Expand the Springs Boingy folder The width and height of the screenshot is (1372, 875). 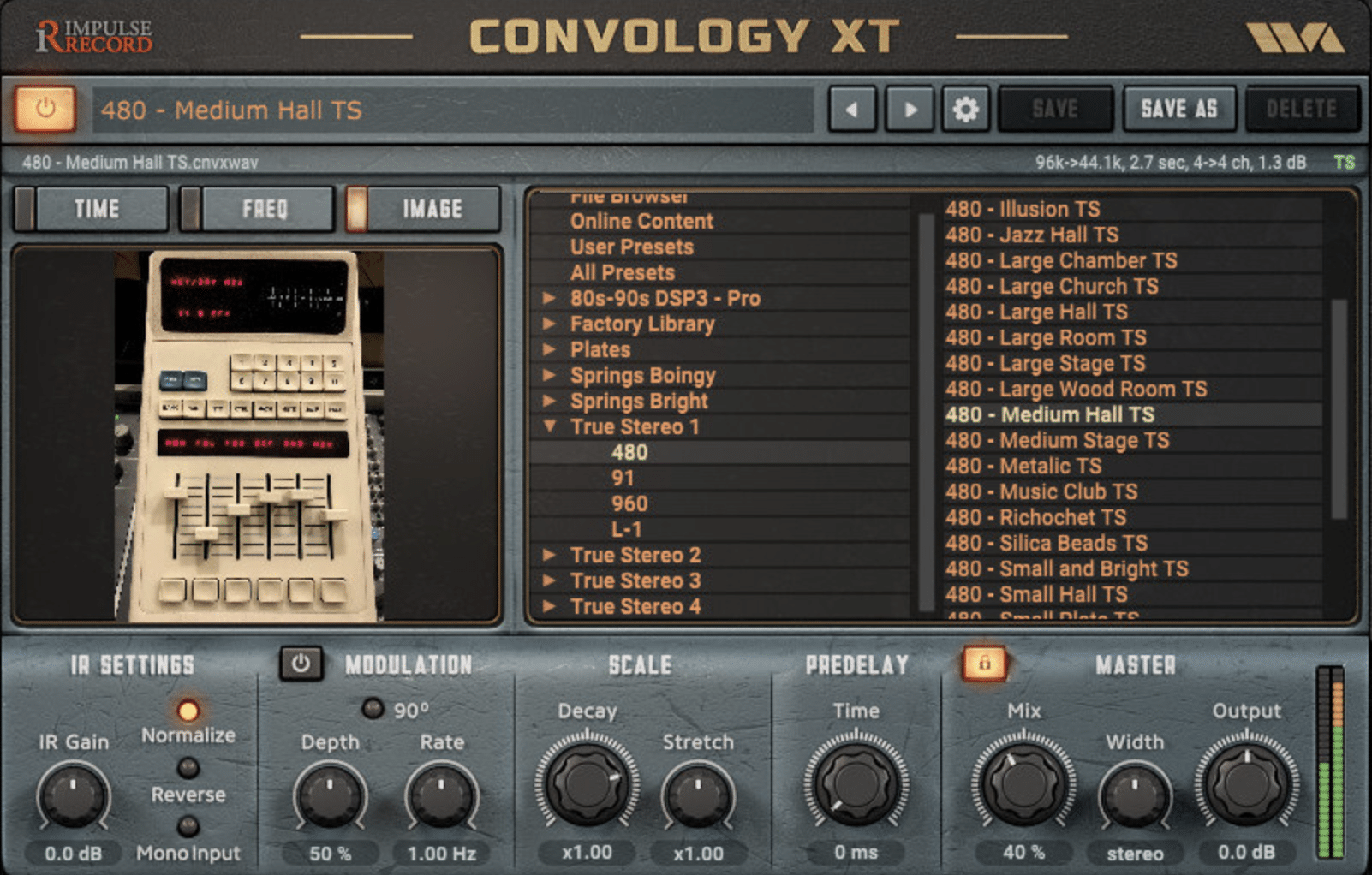pos(550,375)
